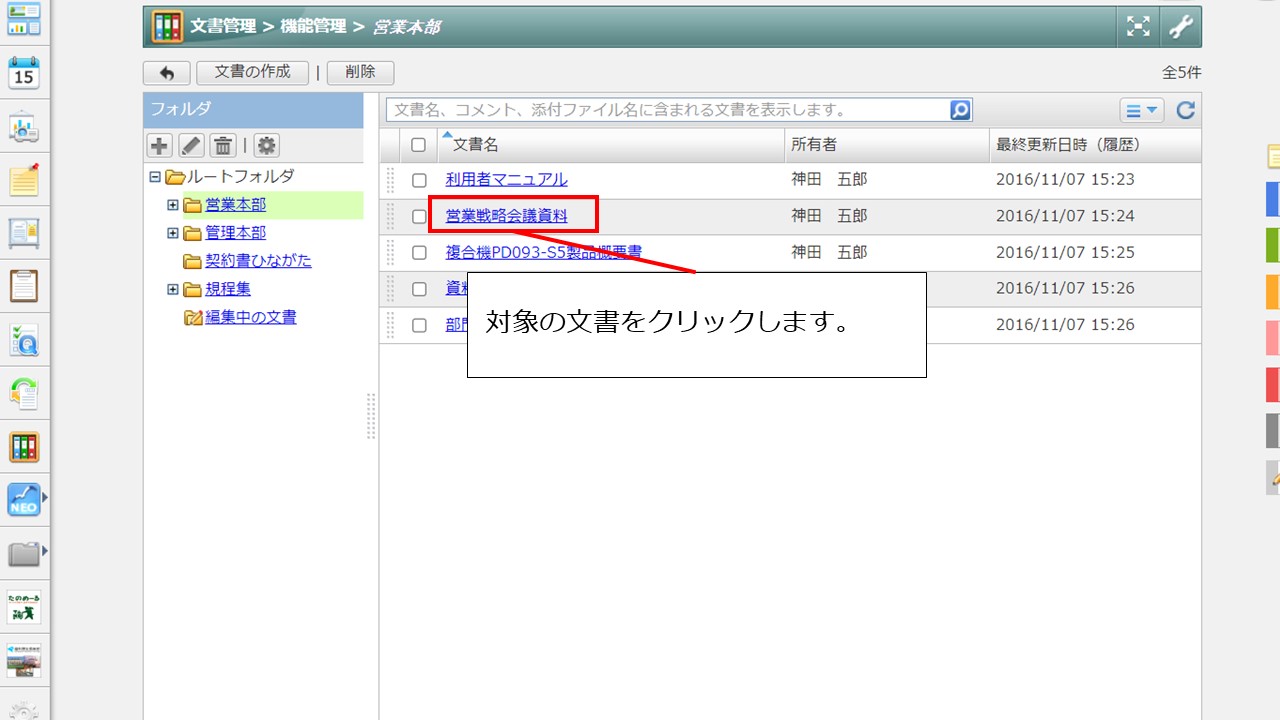Add a new folder with the plus icon
The width and height of the screenshot is (1280, 720).
[x=159, y=145]
